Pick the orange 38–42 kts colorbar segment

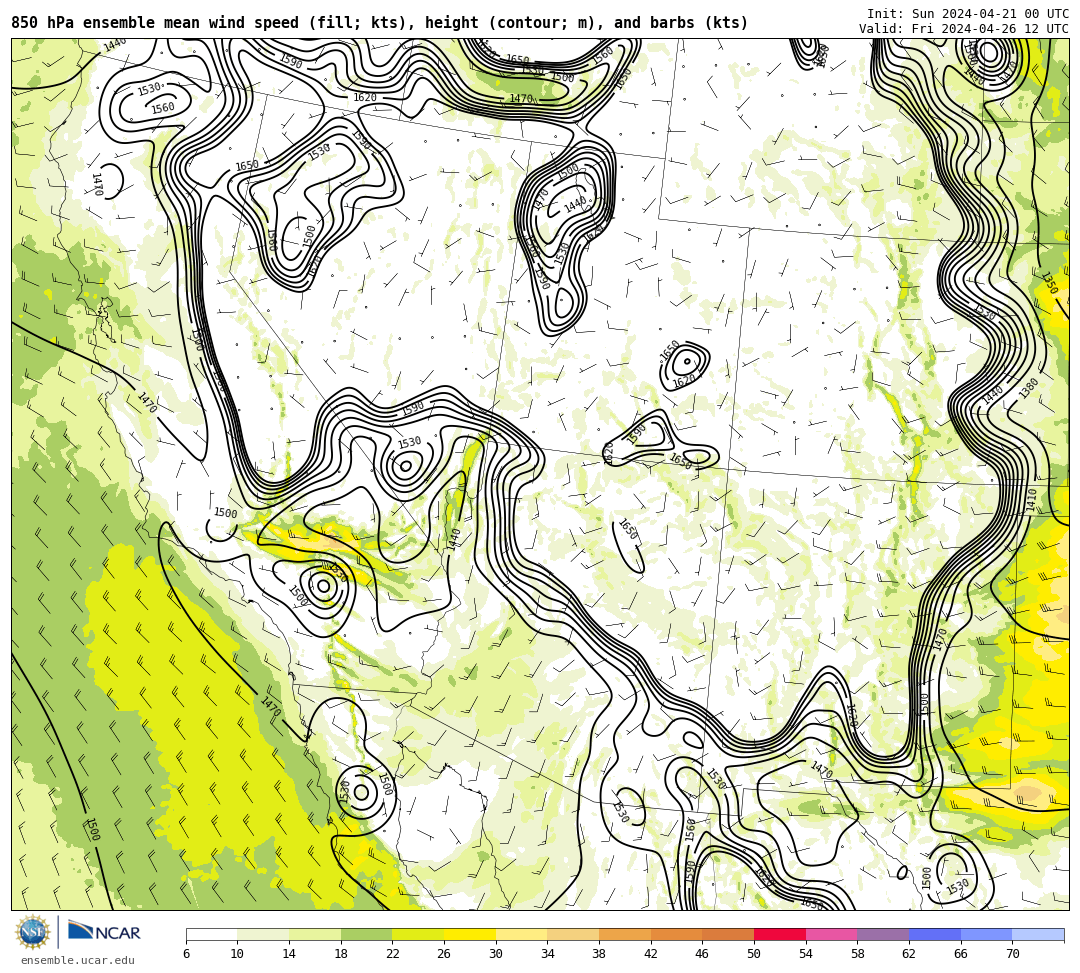[625, 934]
